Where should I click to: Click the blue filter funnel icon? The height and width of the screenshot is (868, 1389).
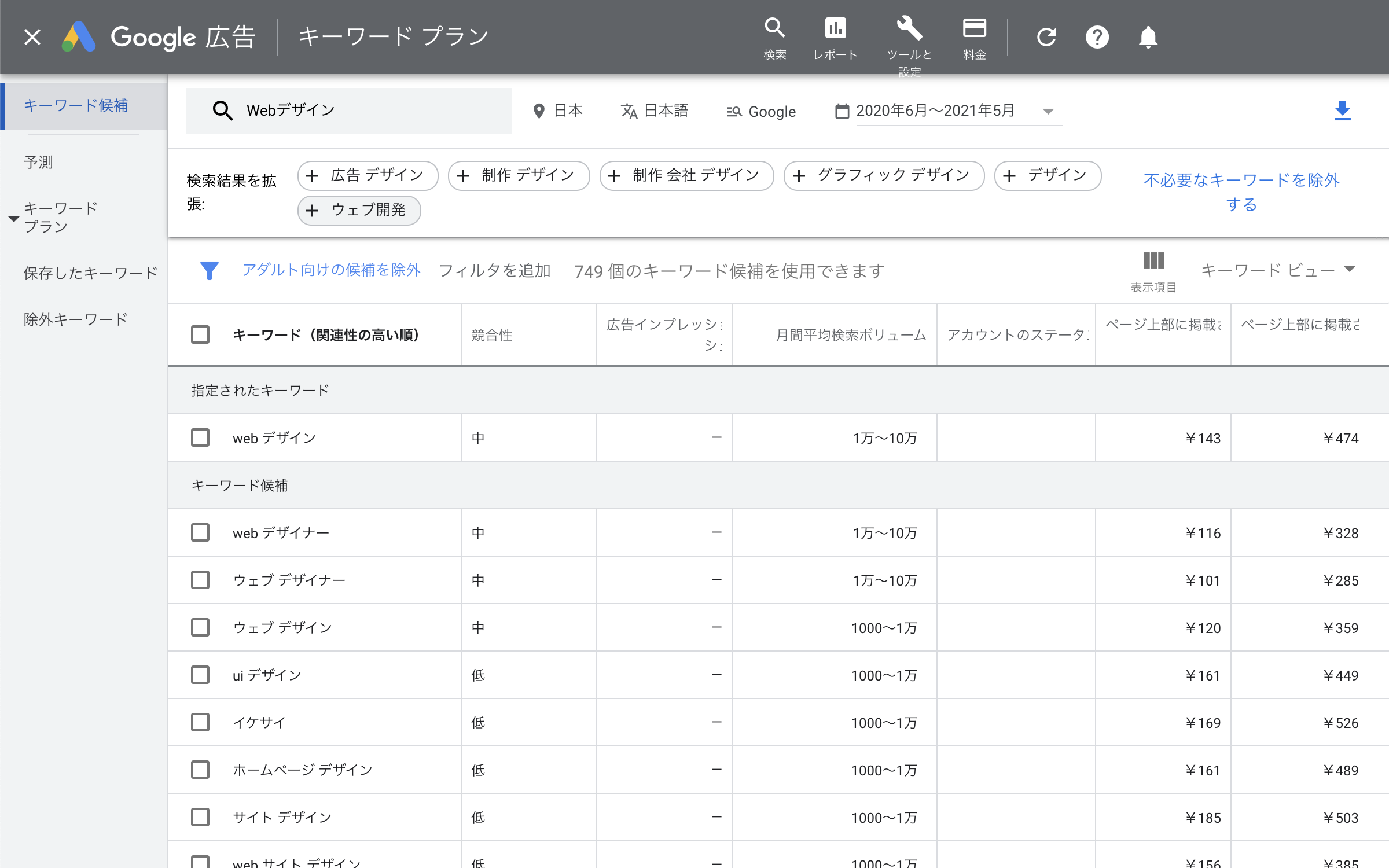pos(210,270)
